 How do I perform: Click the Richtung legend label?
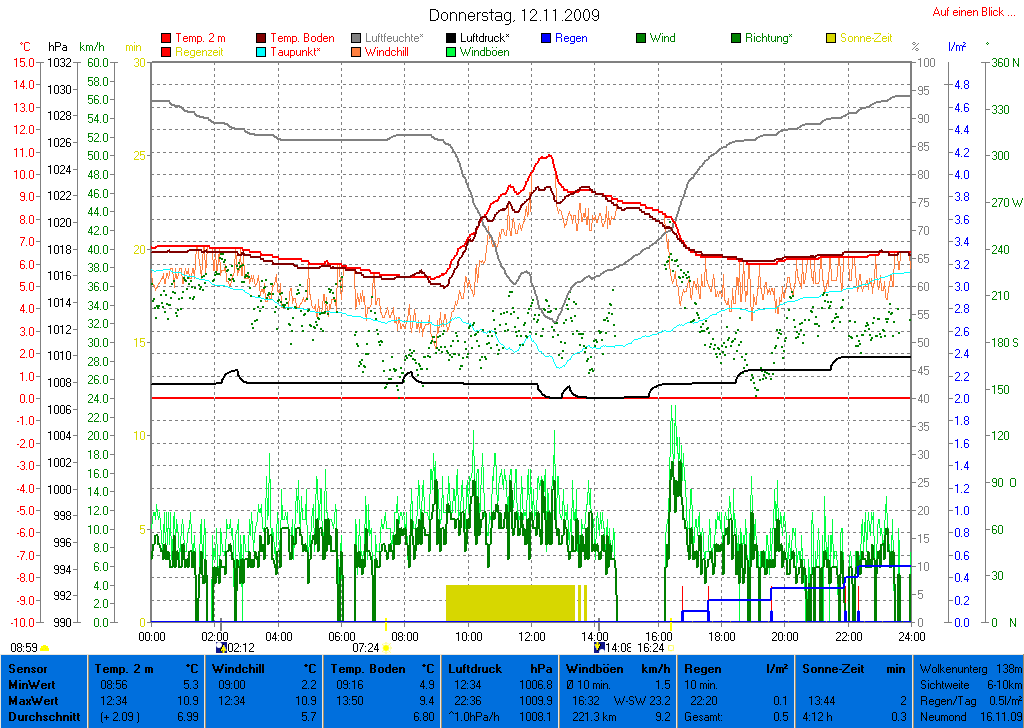769,38
